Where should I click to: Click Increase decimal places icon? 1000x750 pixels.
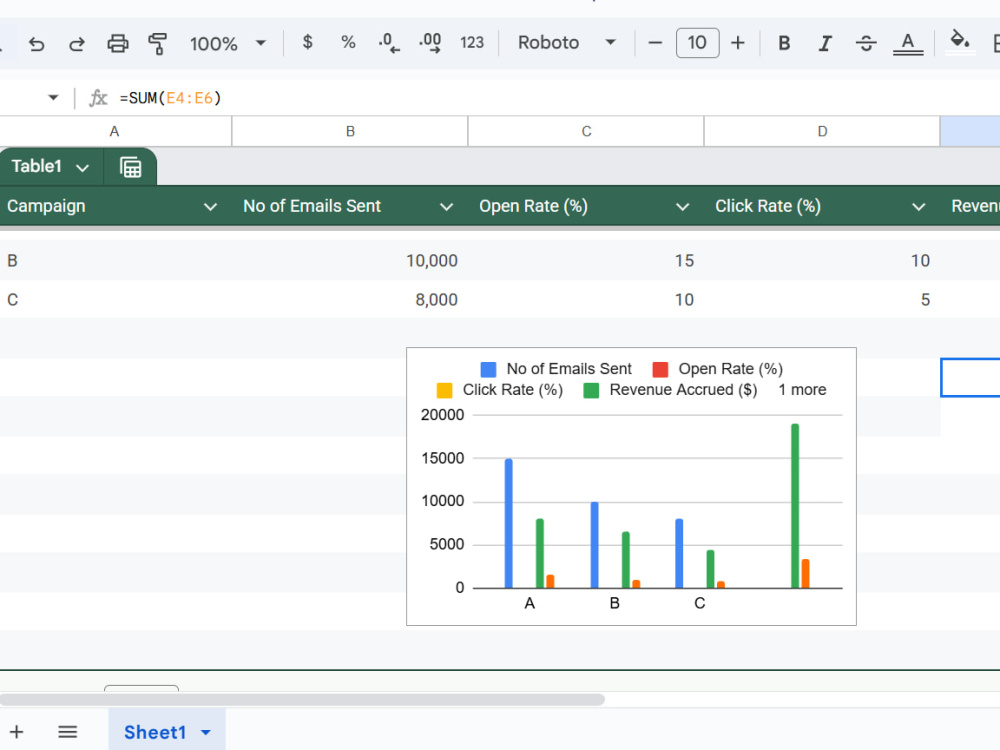coord(430,43)
